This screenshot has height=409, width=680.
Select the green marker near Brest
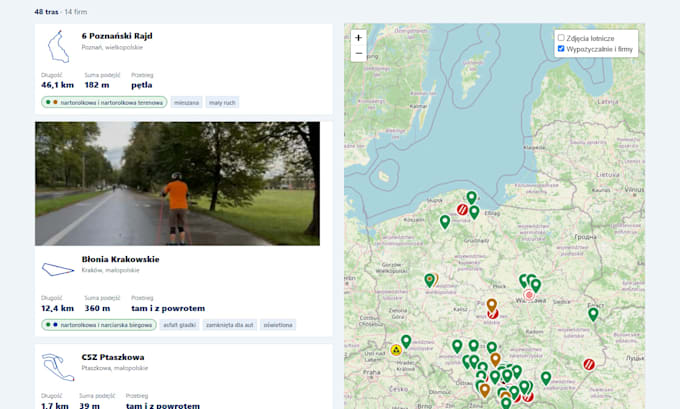point(593,314)
